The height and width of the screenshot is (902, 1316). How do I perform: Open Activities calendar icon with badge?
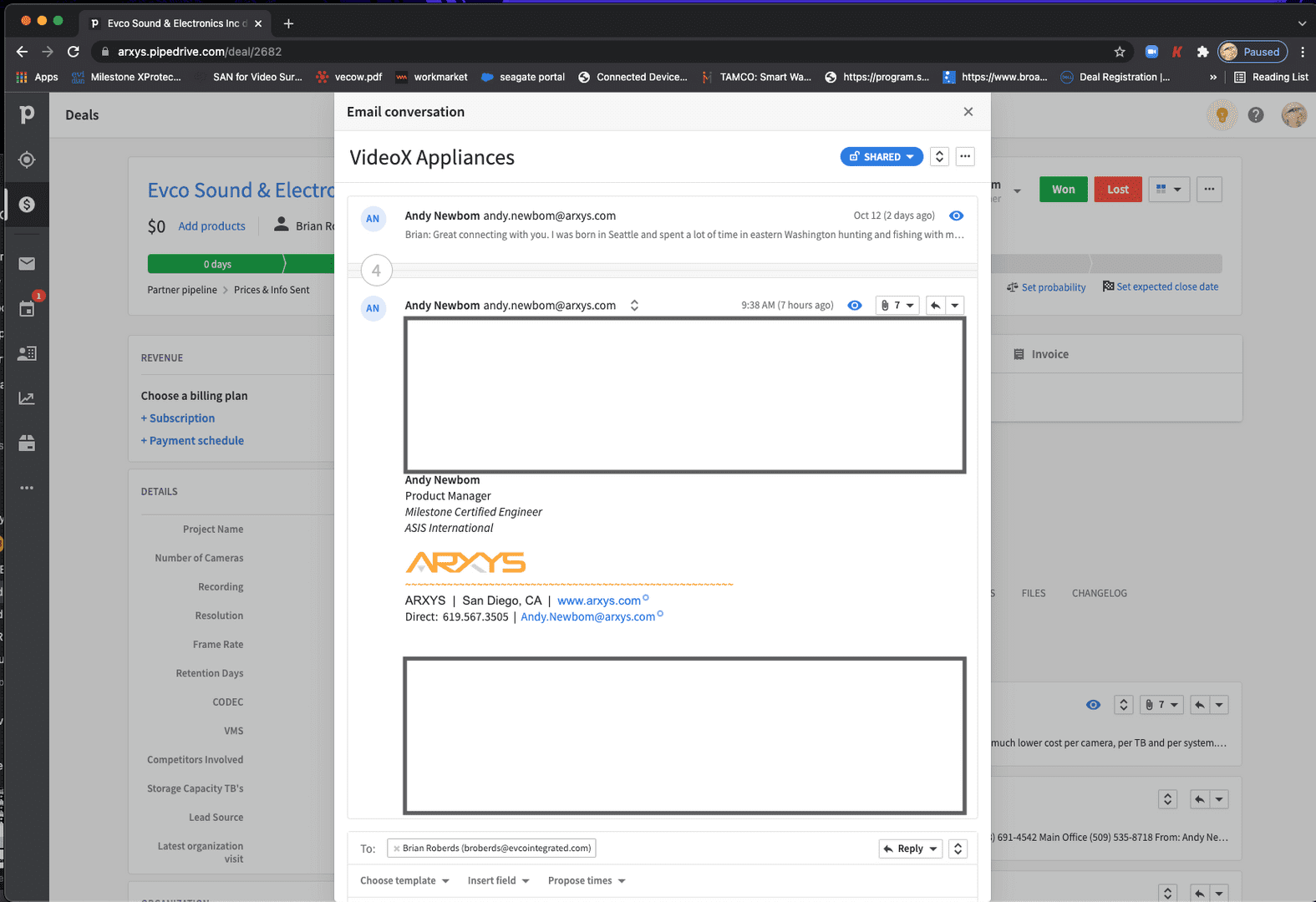click(x=27, y=308)
